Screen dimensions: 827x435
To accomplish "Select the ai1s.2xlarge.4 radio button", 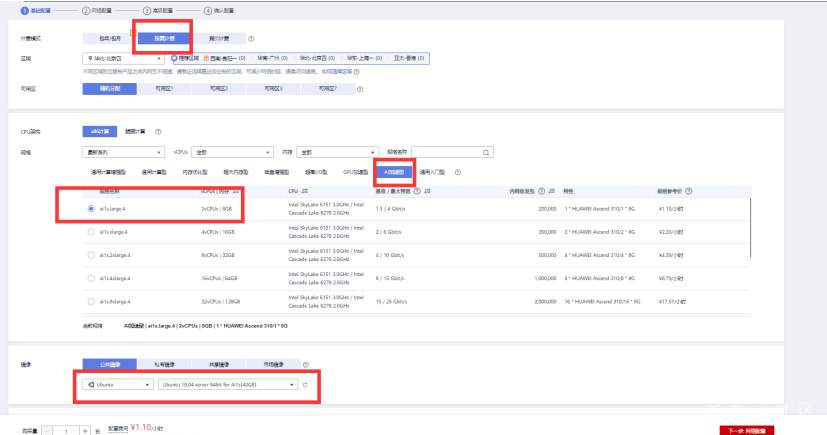I will [91, 255].
